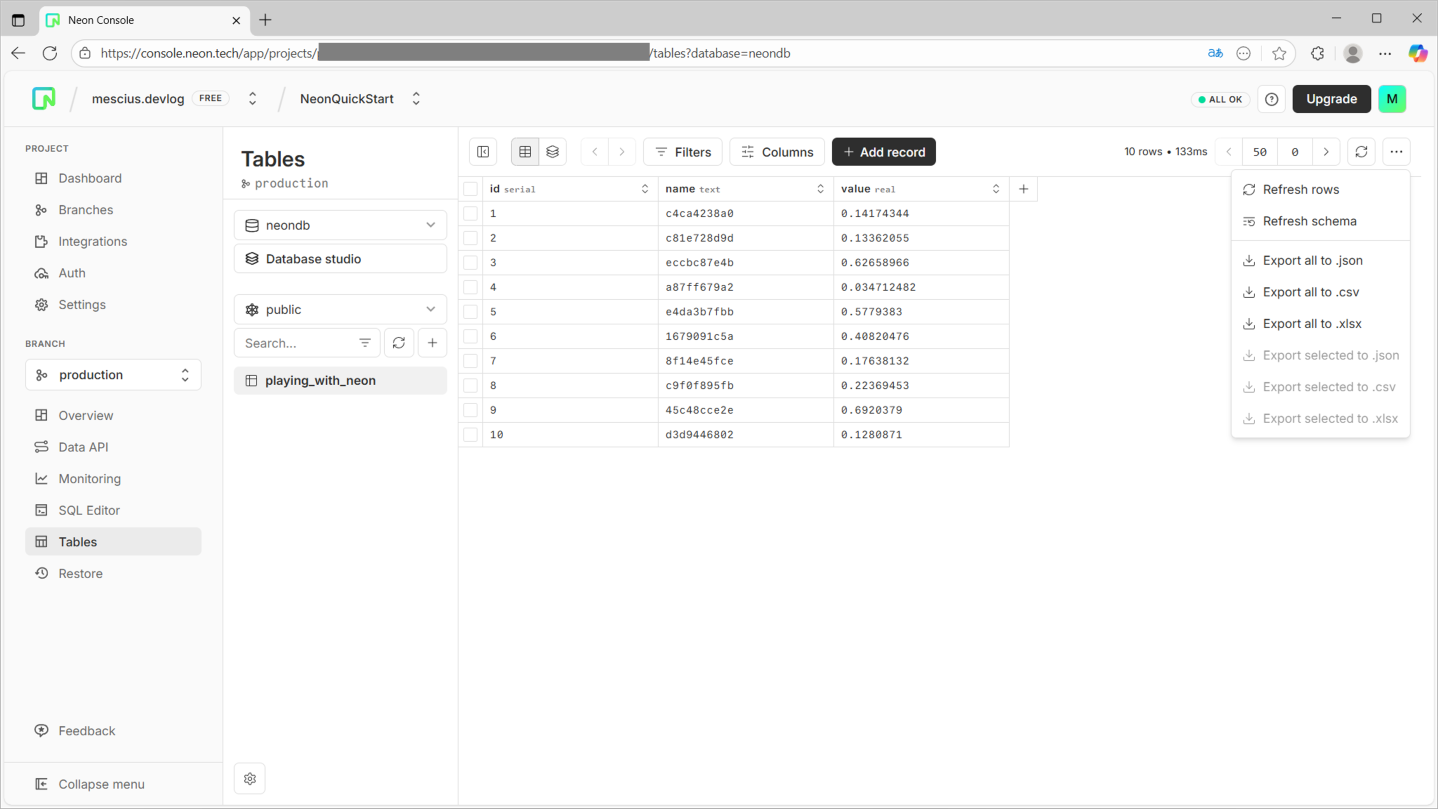Click the Neon logo icon
The image size is (1438, 809).
tap(43, 99)
